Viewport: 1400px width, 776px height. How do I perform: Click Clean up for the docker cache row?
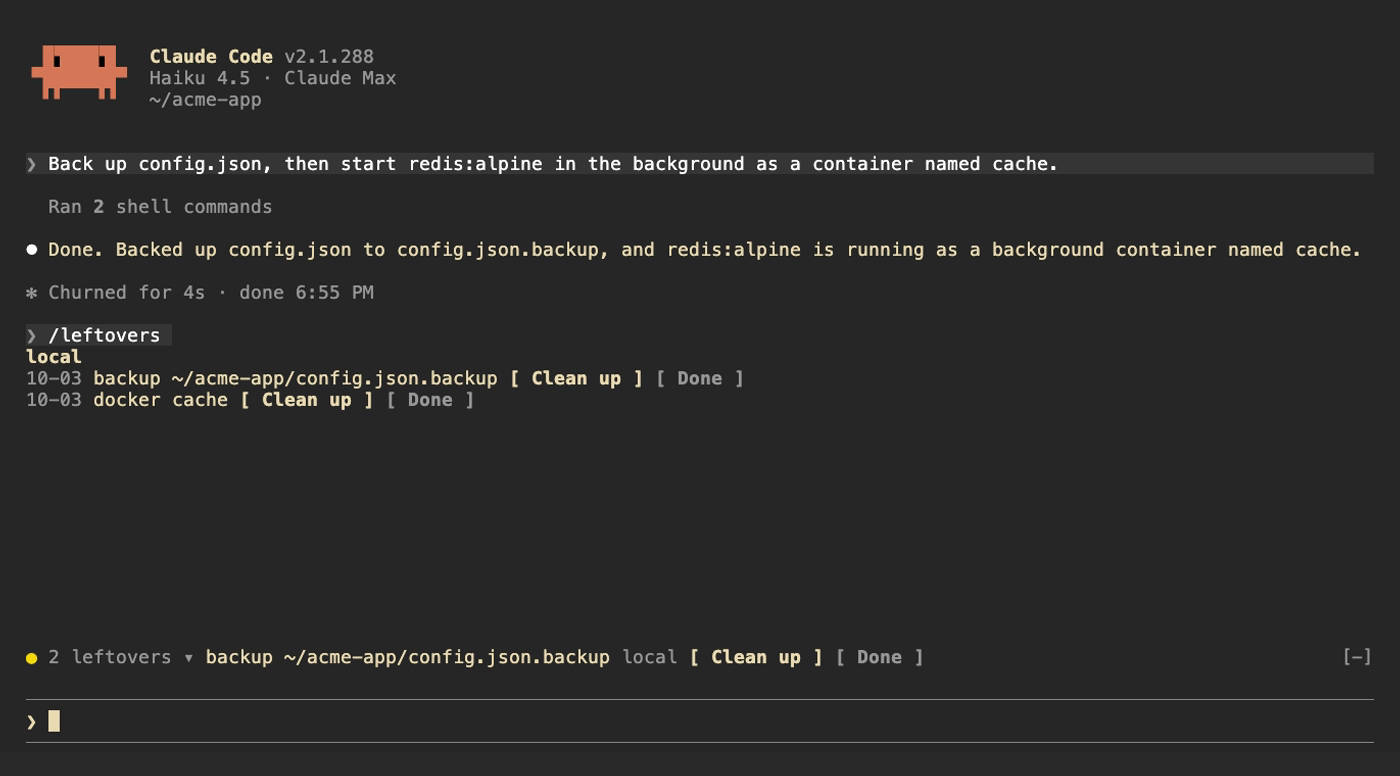pyautogui.click(x=307, y=400)
